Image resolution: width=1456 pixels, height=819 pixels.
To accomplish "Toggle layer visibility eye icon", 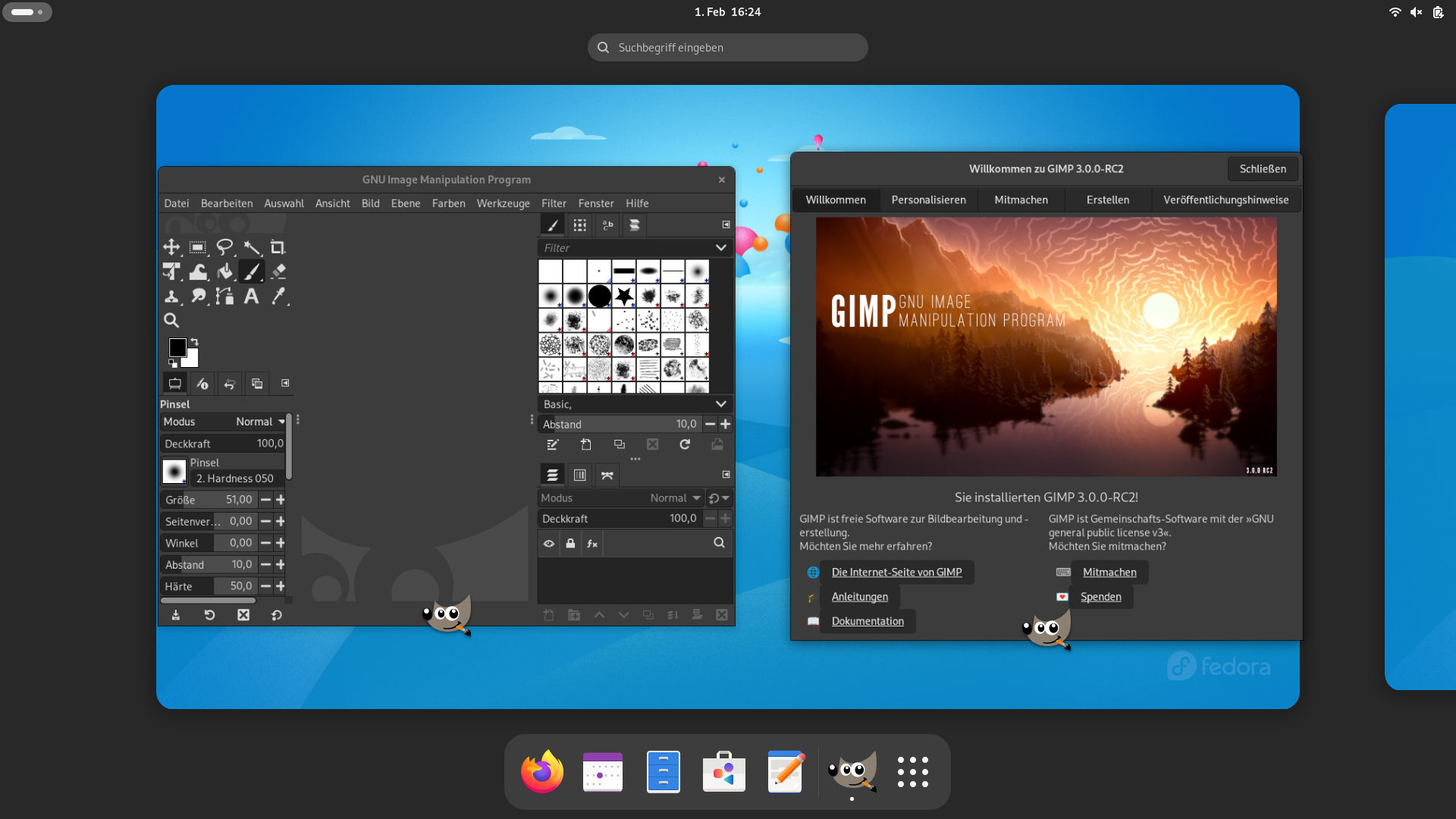I will click(549, 544).
